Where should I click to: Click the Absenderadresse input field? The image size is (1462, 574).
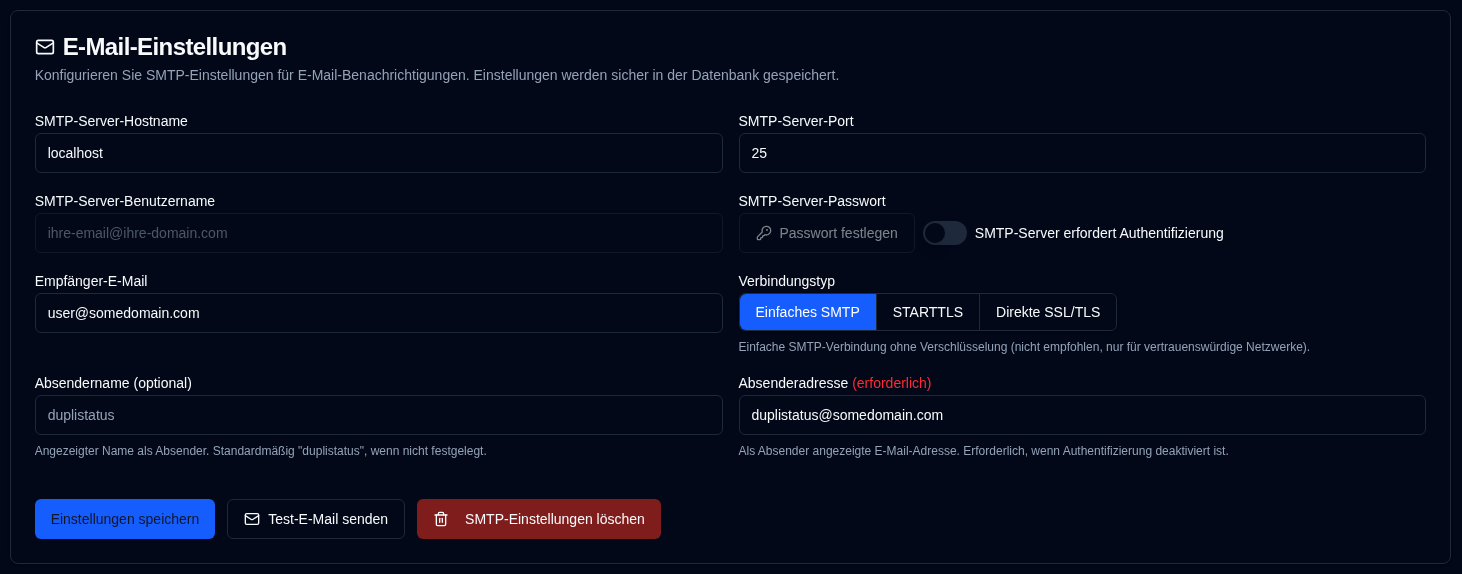[x=1082, y=415]
